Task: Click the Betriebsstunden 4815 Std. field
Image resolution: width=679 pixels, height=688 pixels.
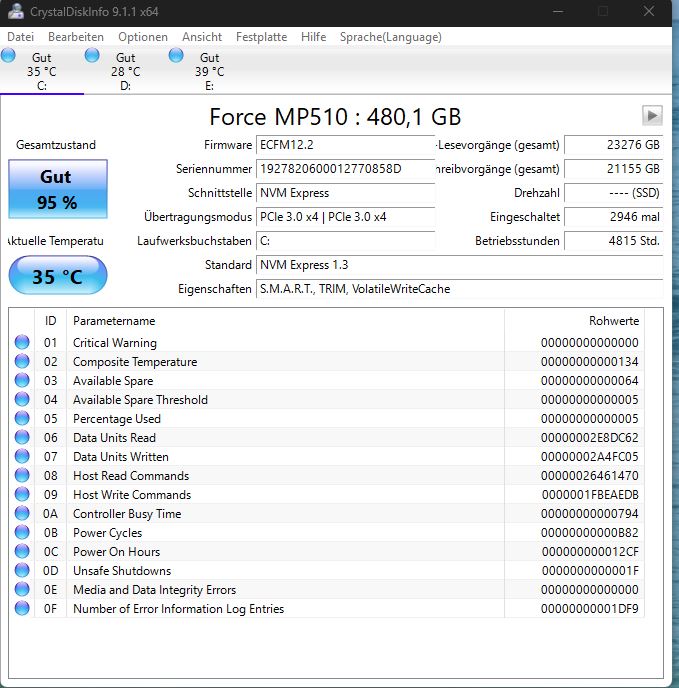Action: point(614,241)
